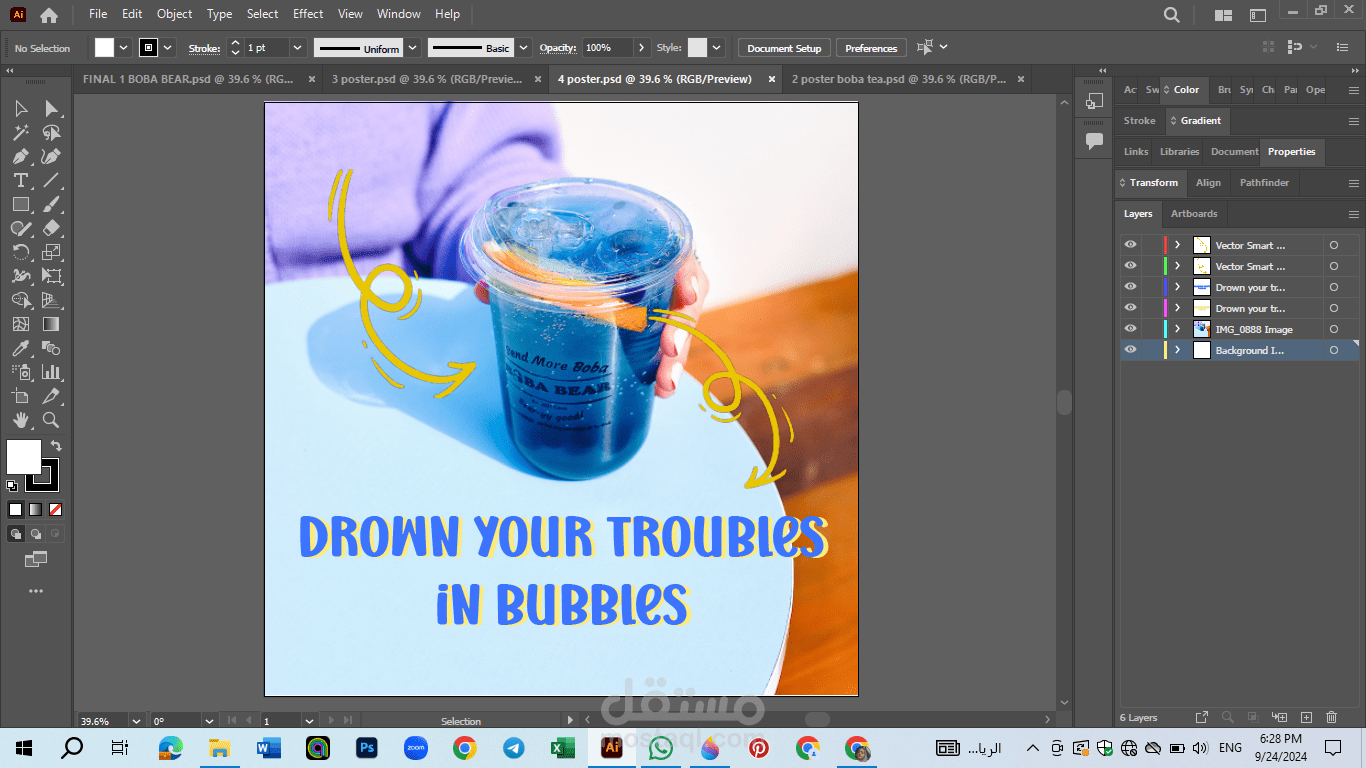The image size is (1366, 768).
Task: Select the Magic Wand tool
Action: point(21,132)
